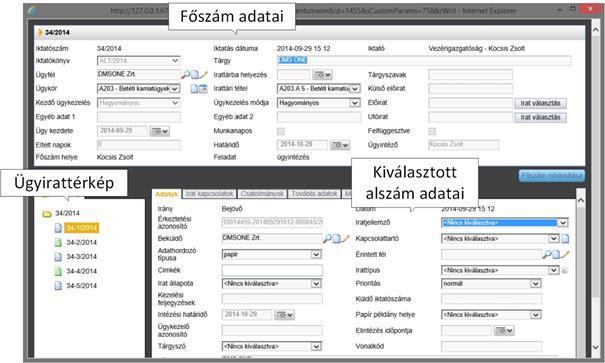Click the new document icon beside Ügyfél

pyautogui.click(x=195, y=74)
